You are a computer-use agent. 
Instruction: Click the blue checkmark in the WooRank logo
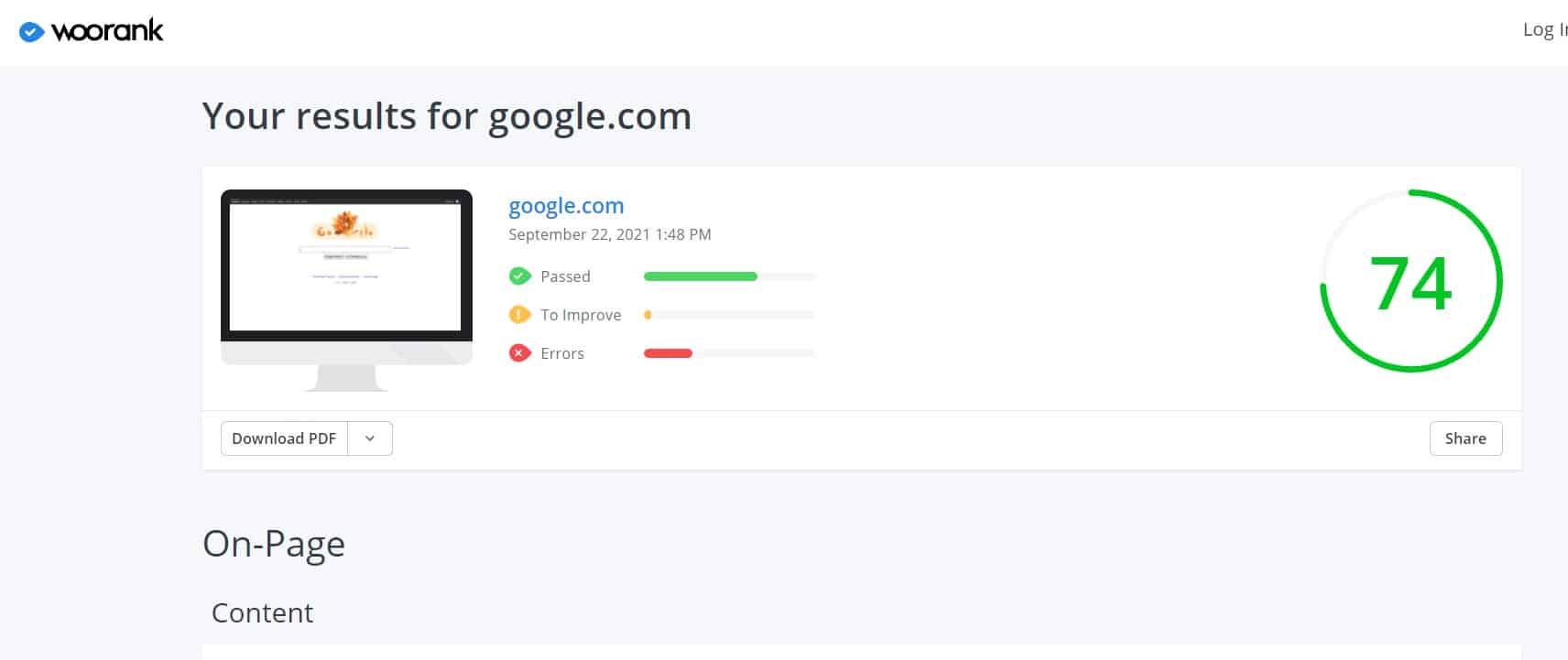pyautogui.click(x=30, y=31)
